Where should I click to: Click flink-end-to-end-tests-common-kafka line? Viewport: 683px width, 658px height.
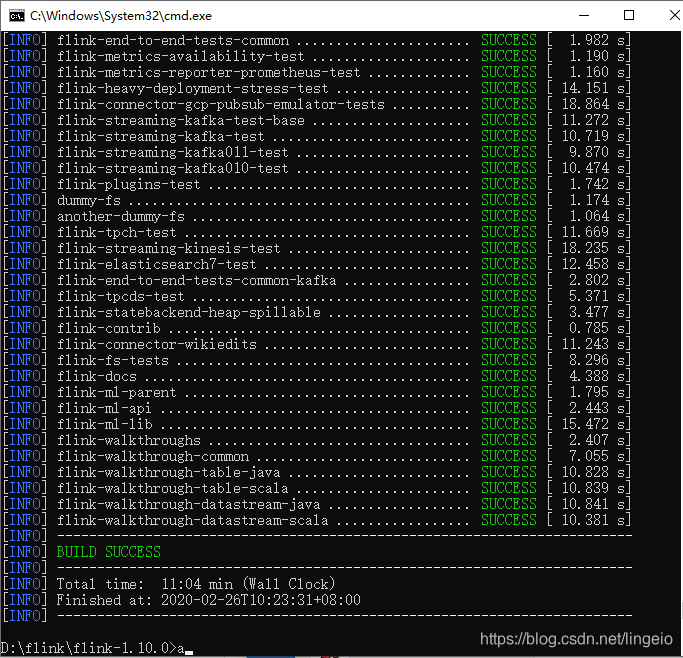pyautogui.click(x=317, y=280)
